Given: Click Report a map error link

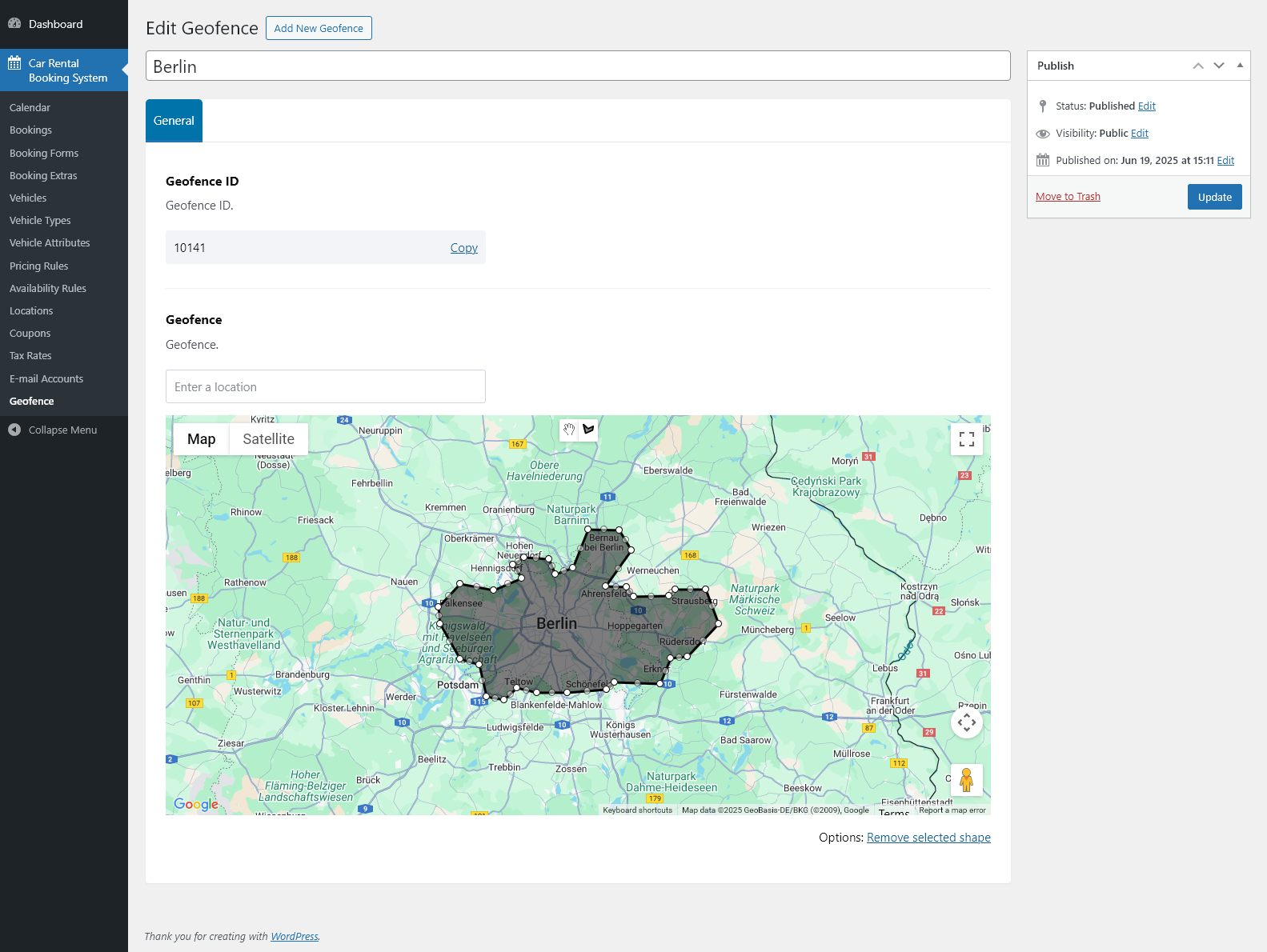Looking at the screenshot, I should pos(952,810).
